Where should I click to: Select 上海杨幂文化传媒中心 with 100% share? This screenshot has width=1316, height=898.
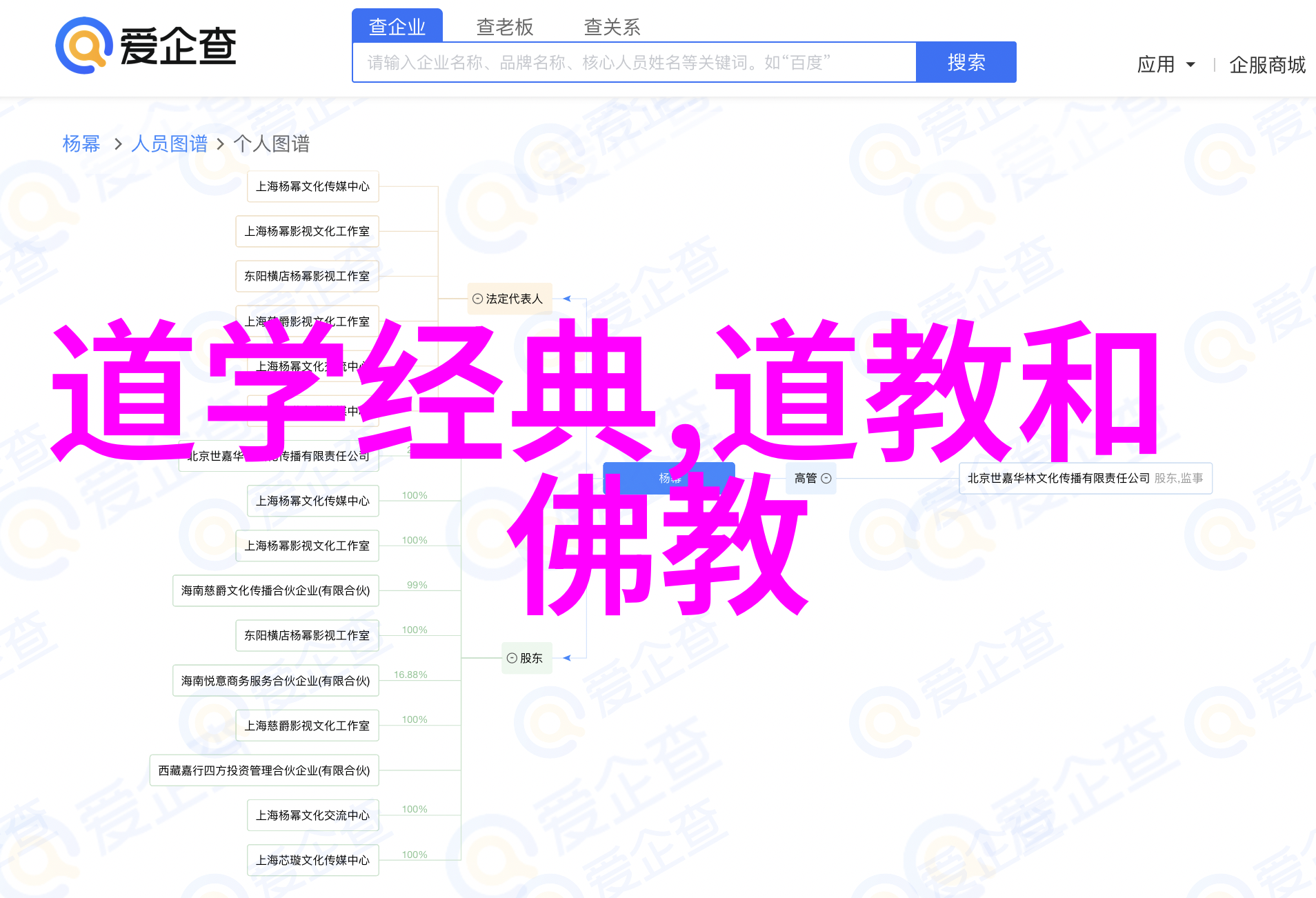313,501
